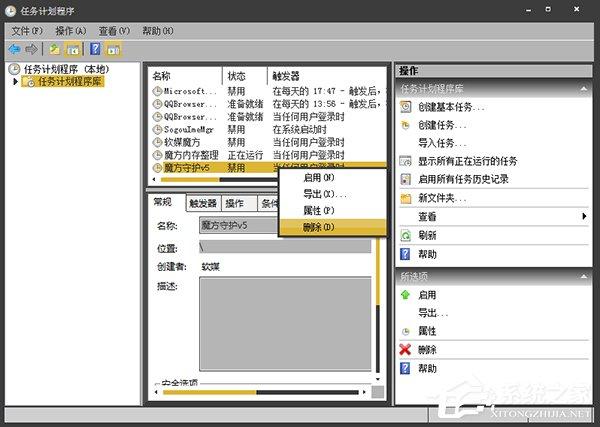Click the details pane vertical scrollbar

tap(378, 306)
